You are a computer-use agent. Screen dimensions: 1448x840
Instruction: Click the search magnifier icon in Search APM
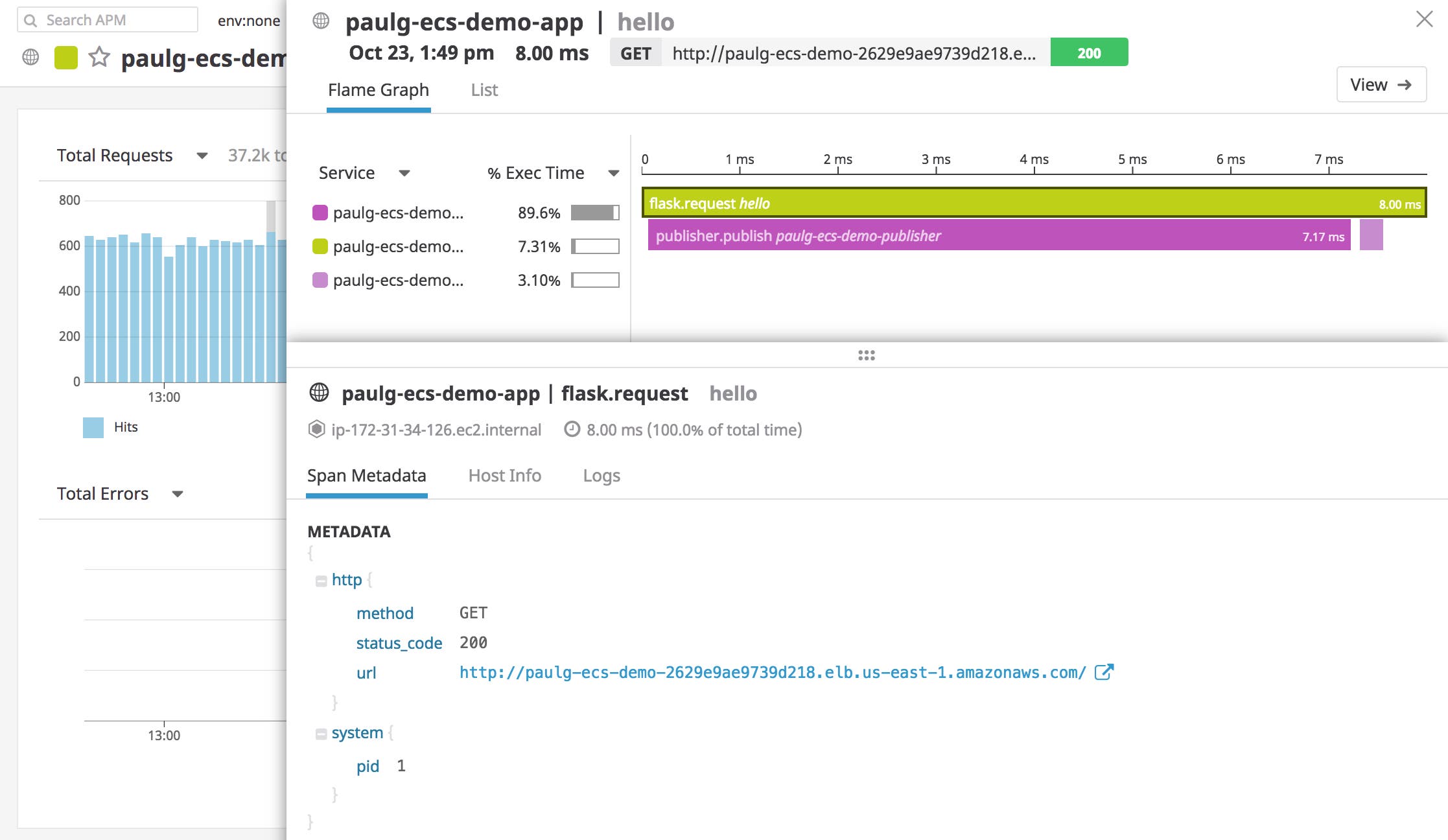coord(31,19)
